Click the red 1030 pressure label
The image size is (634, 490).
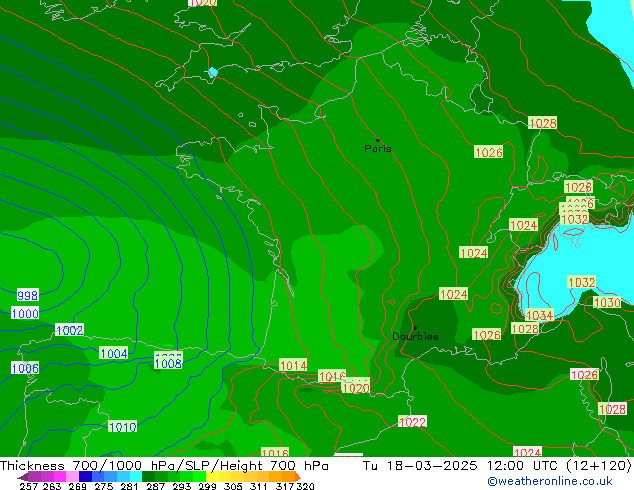(607, 302)
